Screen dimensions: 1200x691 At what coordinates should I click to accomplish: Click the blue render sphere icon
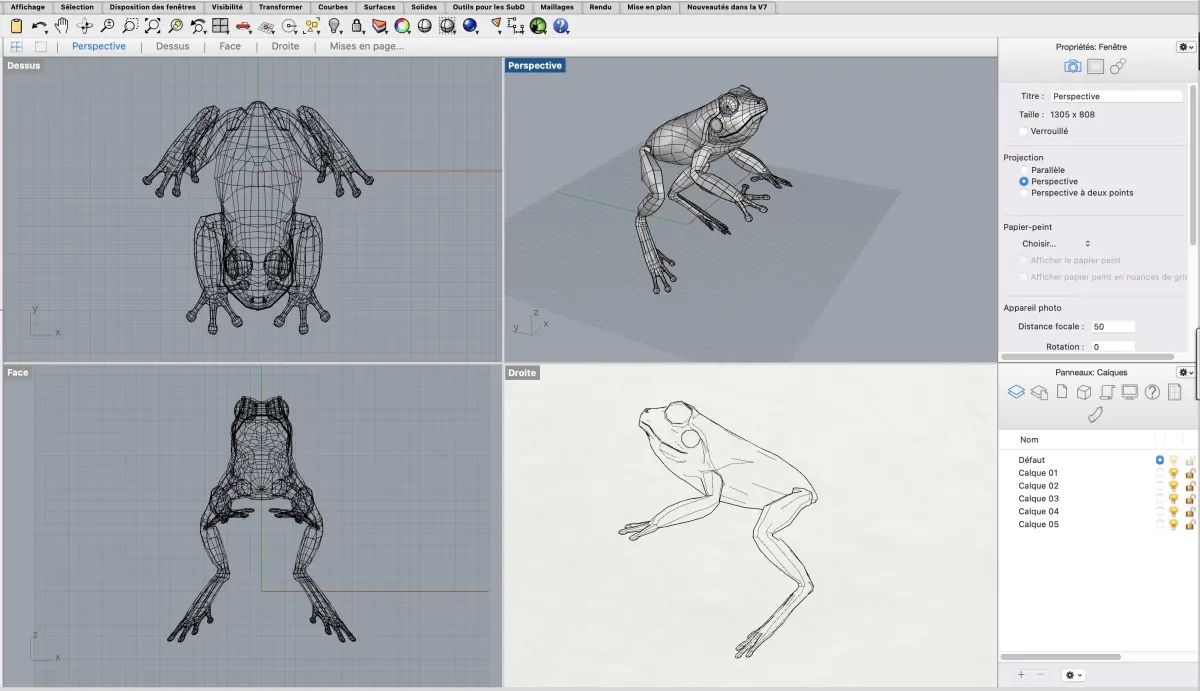pos(469,25)
